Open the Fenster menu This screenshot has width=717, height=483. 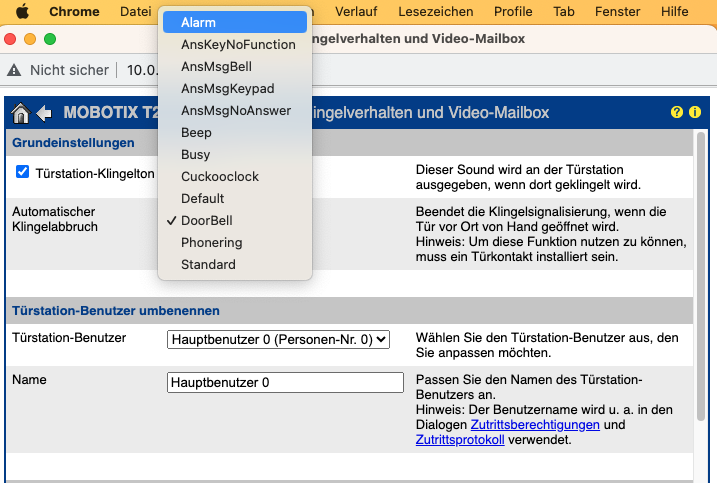pyautogui.click(x=617, y=11)
